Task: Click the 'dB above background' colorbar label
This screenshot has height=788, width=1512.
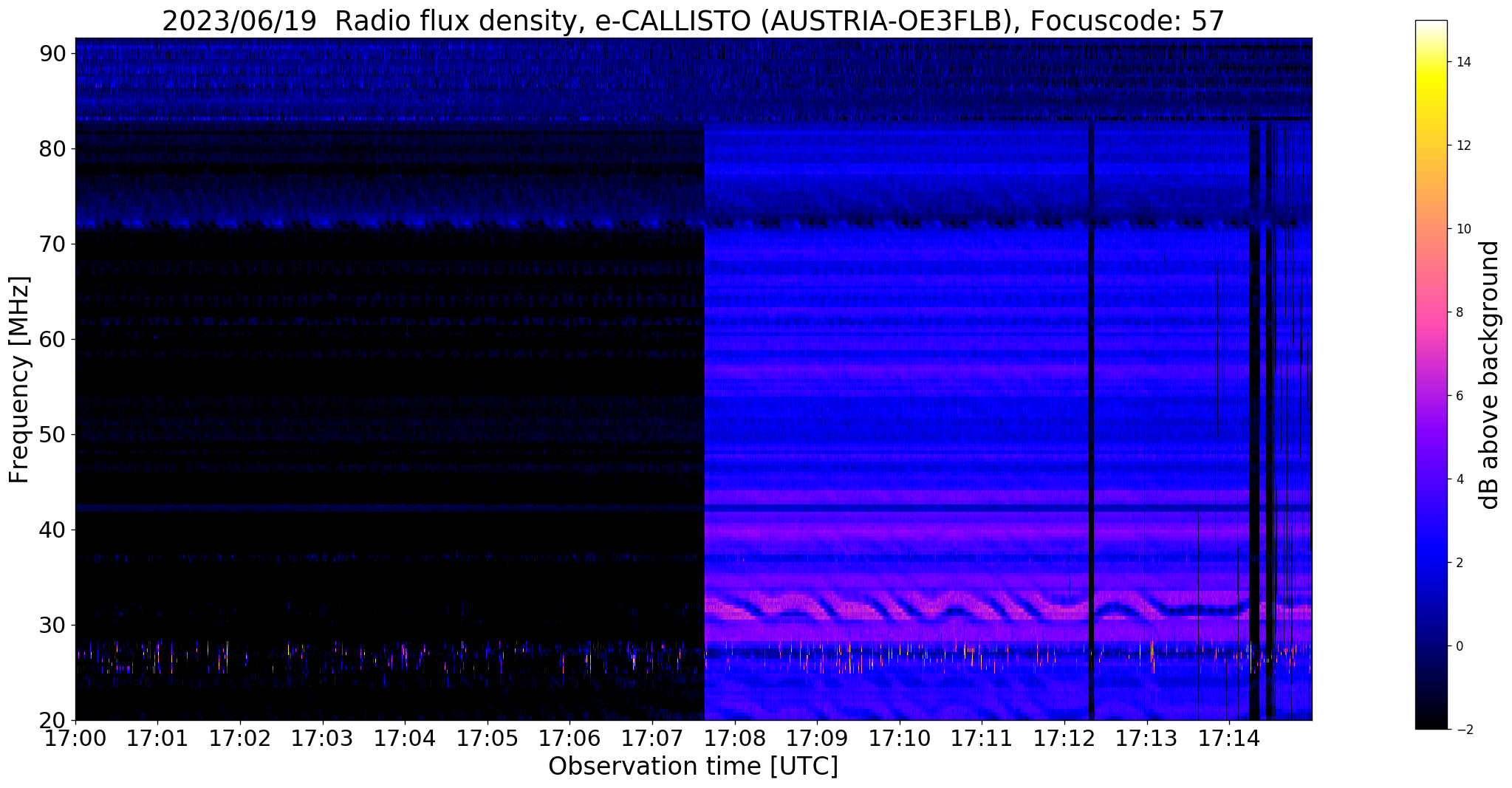Action: [1490, 375]
